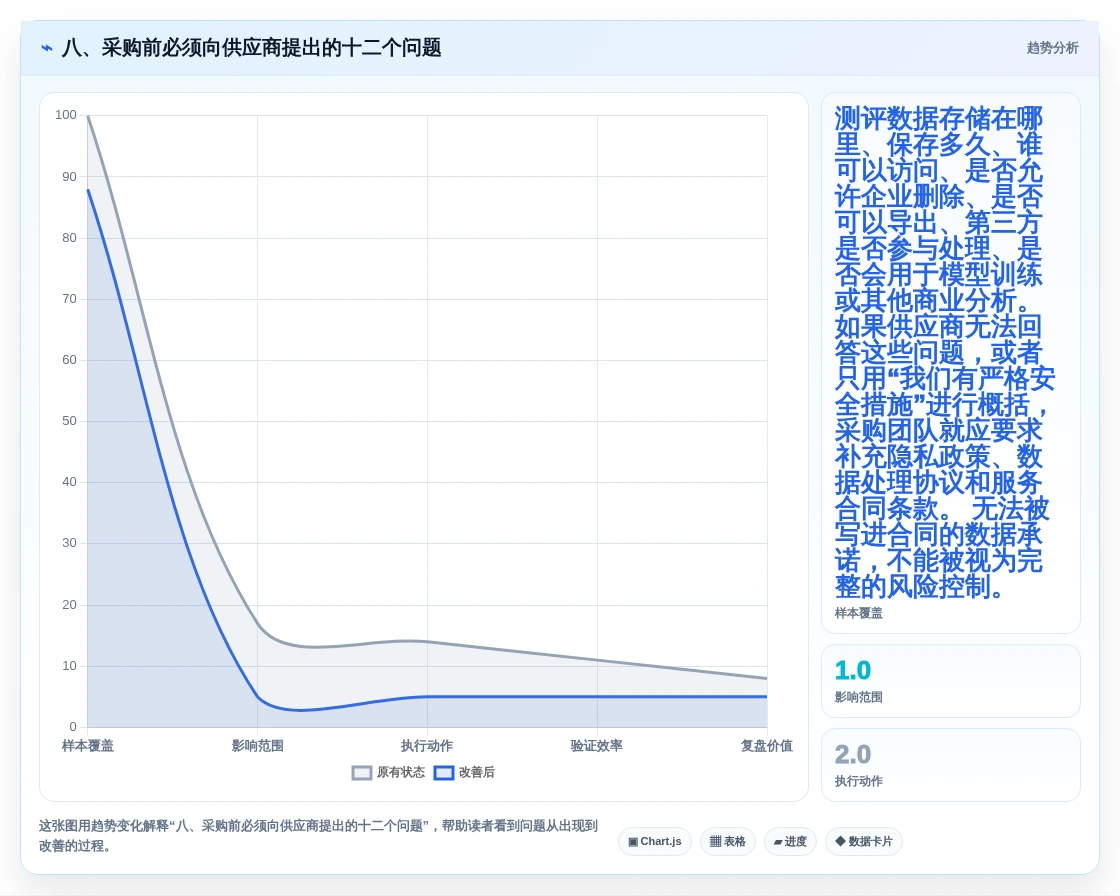The width and height of the screenshot is (1120, 896).
Task: Click the 执行动作 x-axis label
Action: tap(427, 746)
